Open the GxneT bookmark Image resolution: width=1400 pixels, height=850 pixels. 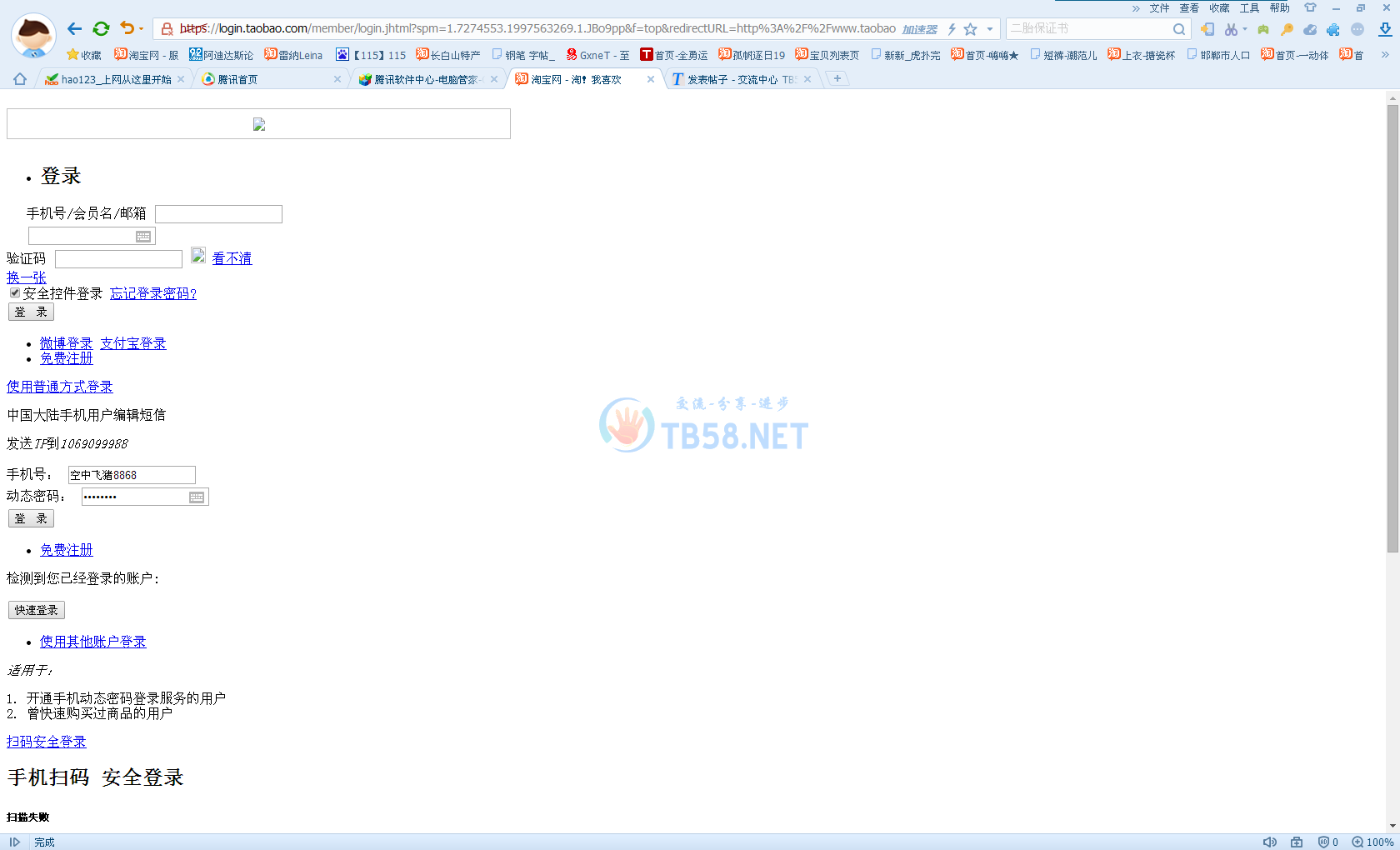[x=597, y=55]
